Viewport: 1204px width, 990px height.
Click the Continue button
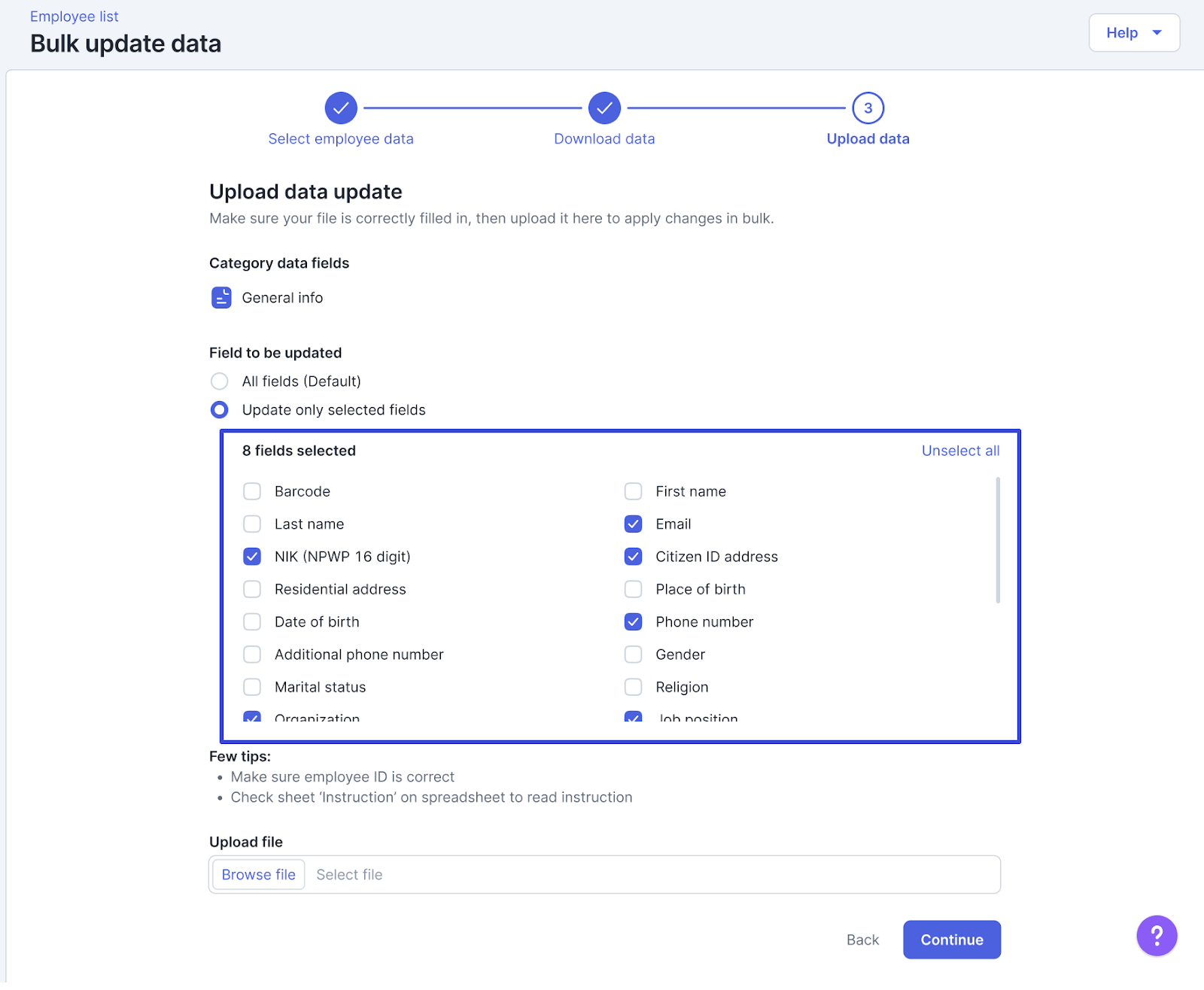tap(951, 940)
